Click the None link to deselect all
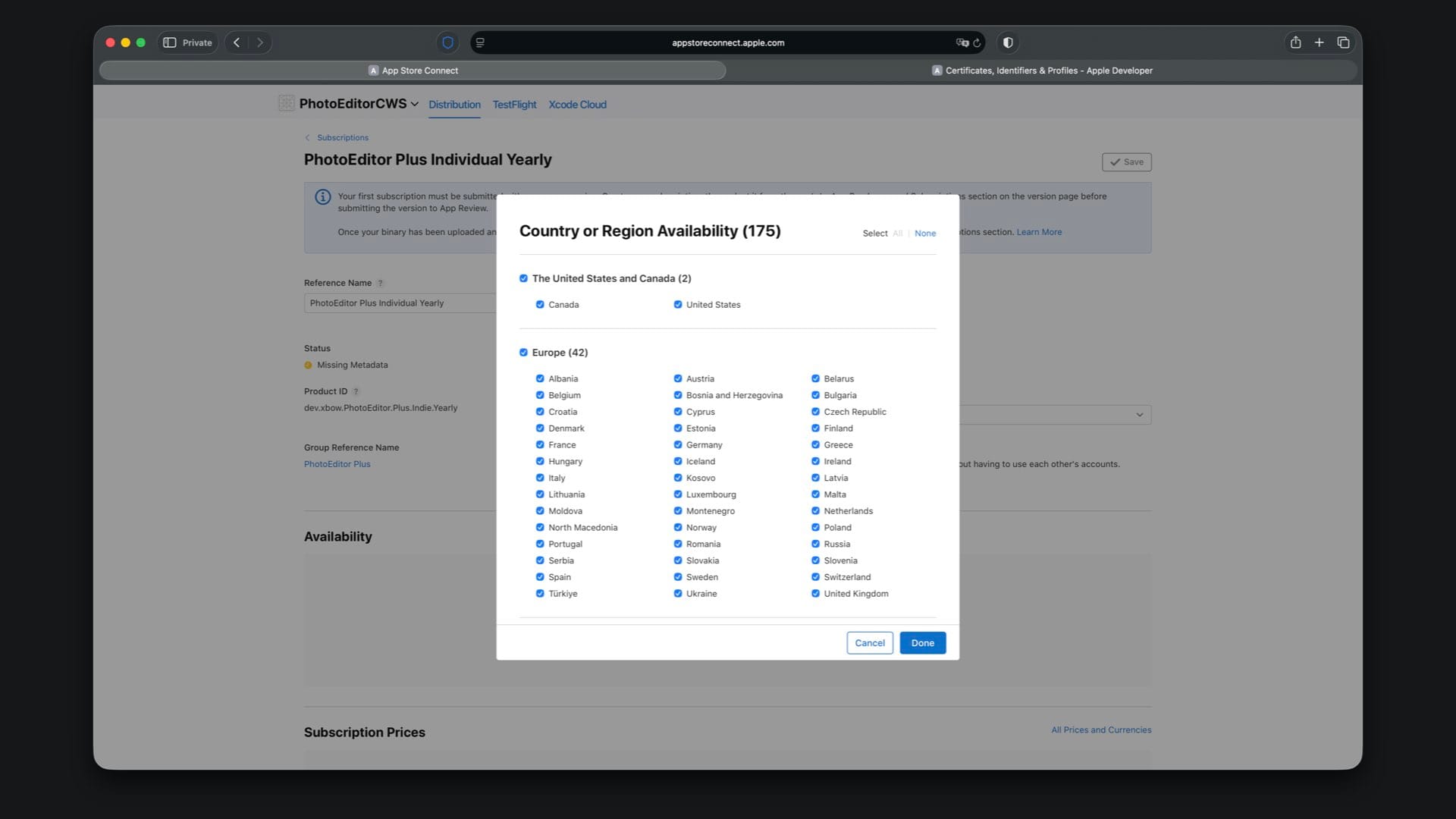The height and width of the screenshot is (819, 1456). coord(924,234)
